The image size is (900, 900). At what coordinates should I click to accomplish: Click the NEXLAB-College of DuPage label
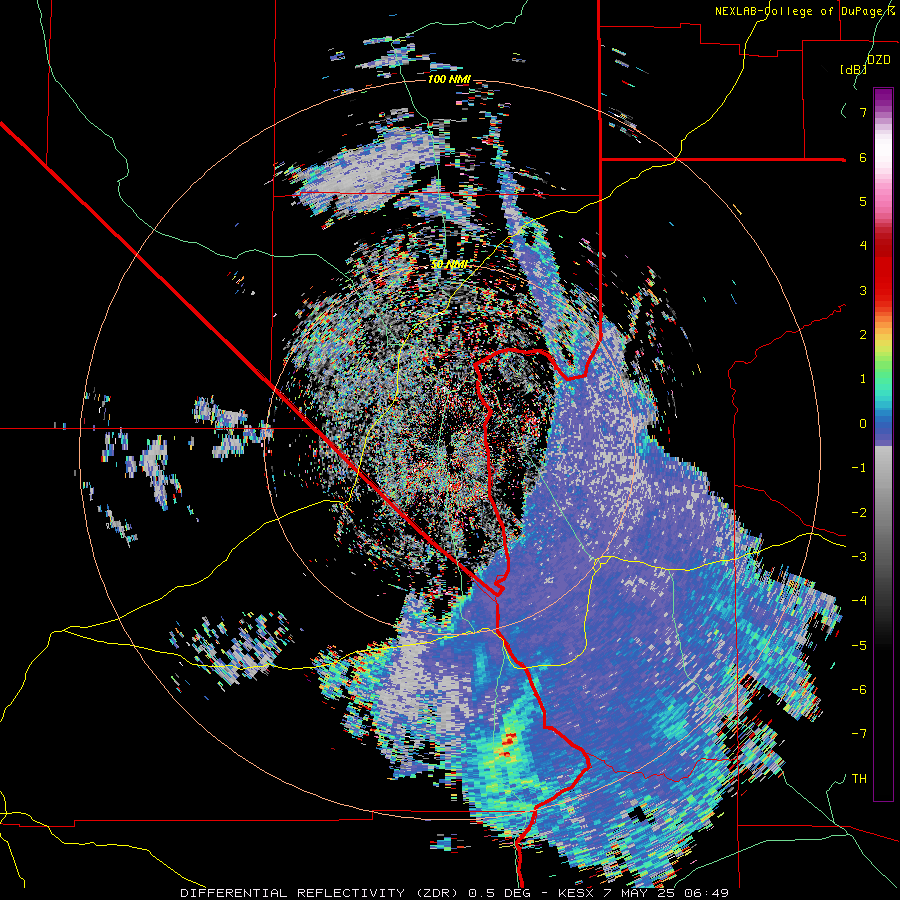coord(805,11)
